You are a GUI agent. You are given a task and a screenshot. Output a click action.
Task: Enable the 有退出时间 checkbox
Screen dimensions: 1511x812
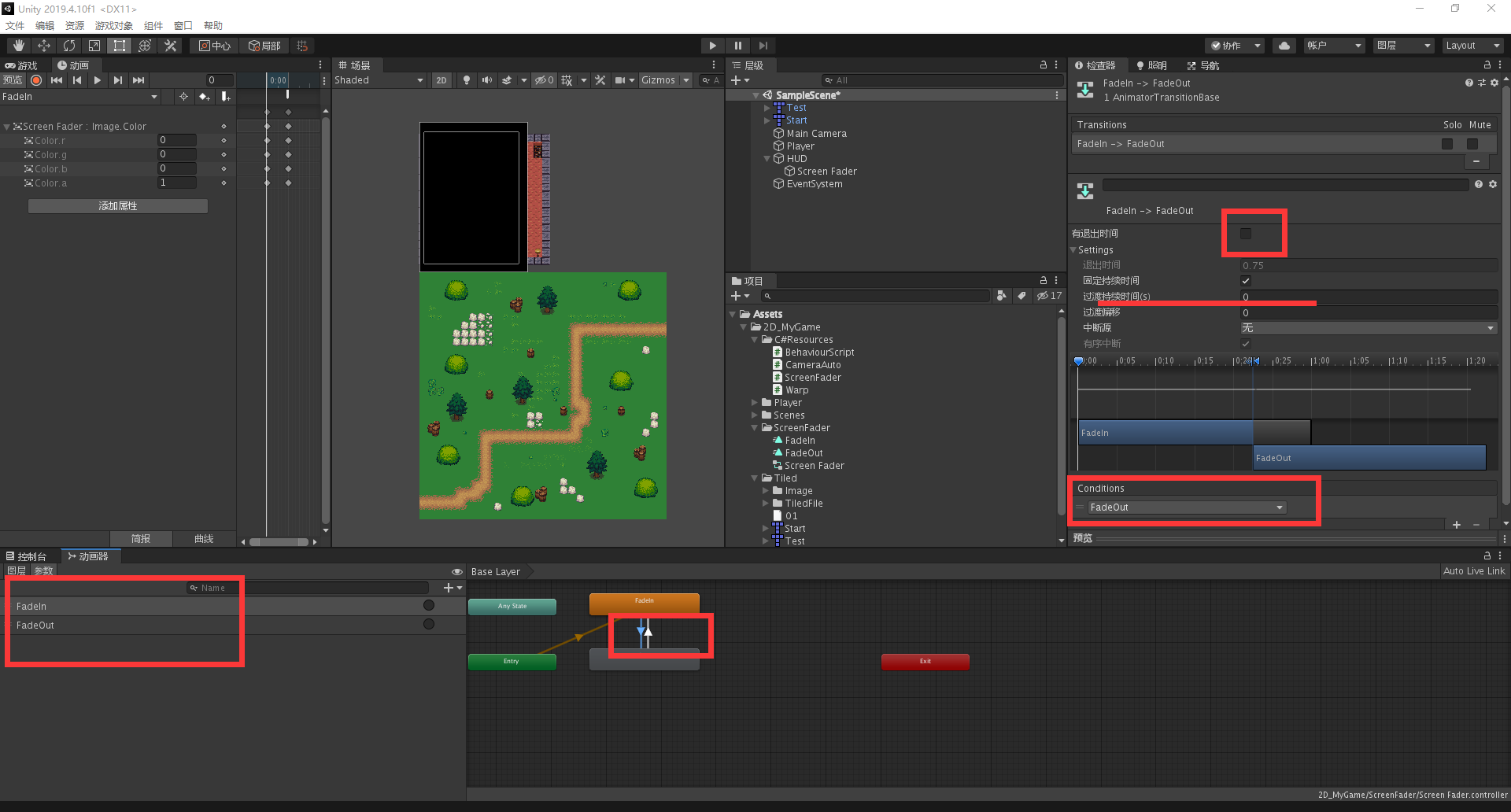(1246, 233)
